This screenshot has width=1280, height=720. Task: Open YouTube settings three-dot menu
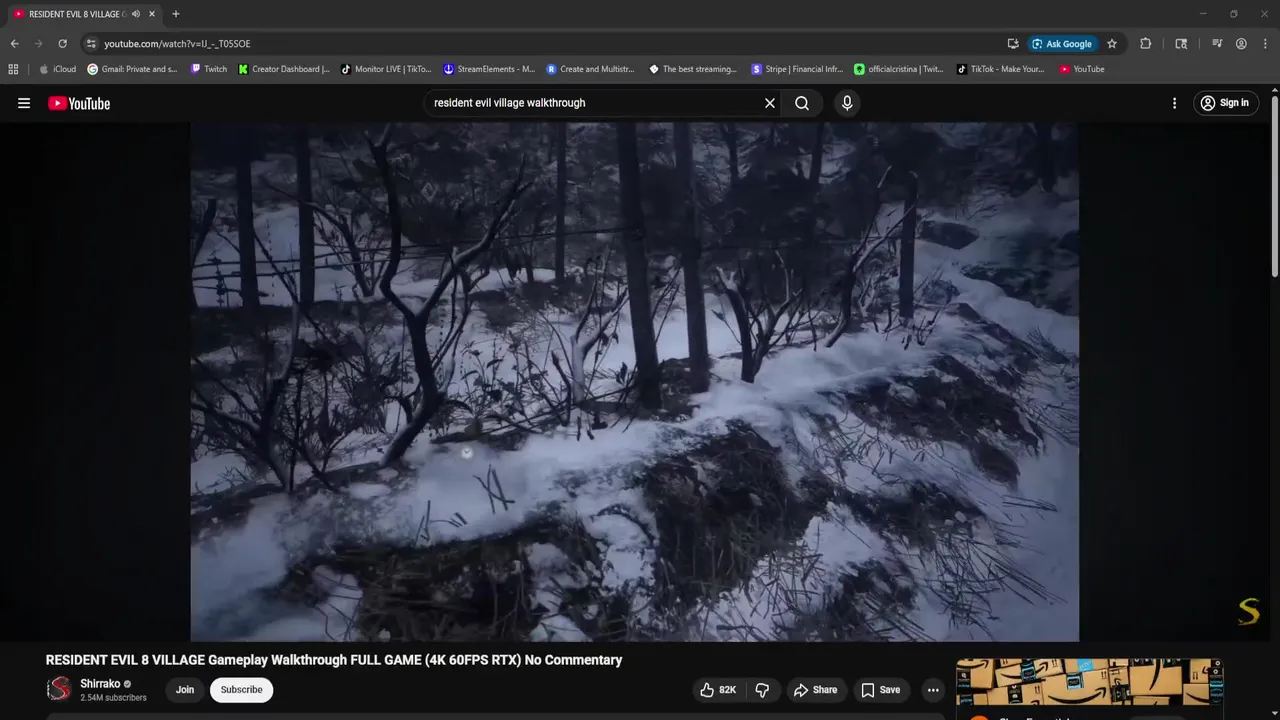coord(1174,103)
